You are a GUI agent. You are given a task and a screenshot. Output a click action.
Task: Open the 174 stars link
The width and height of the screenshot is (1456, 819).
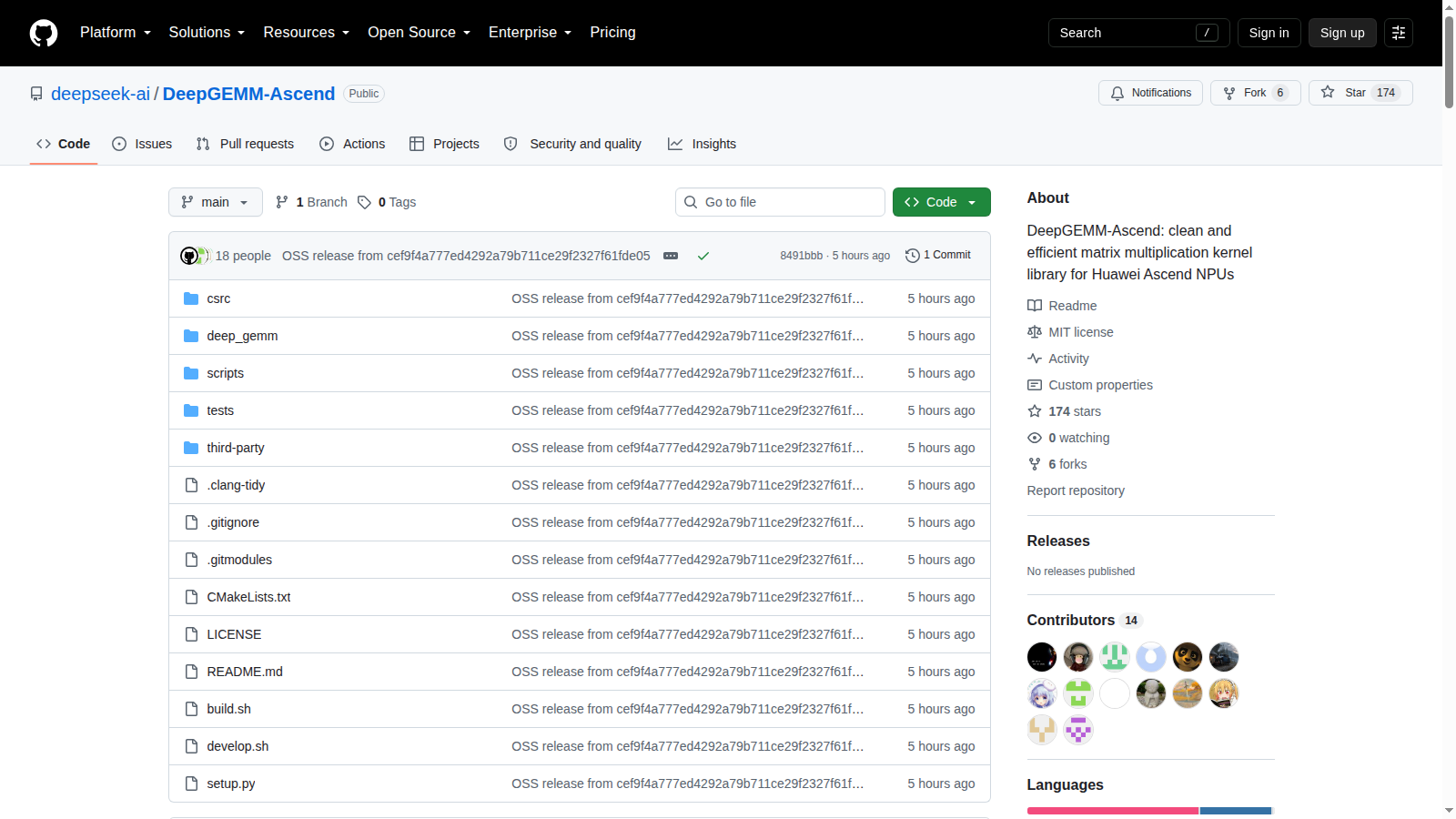click(x=1064, y=411)
